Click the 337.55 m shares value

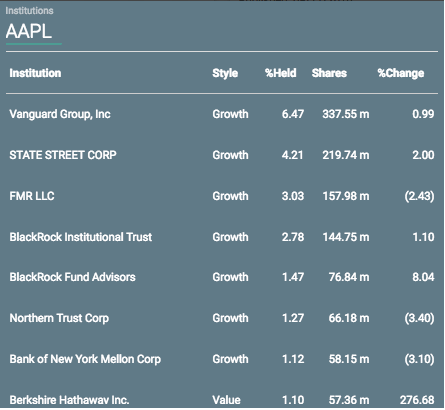346,114
